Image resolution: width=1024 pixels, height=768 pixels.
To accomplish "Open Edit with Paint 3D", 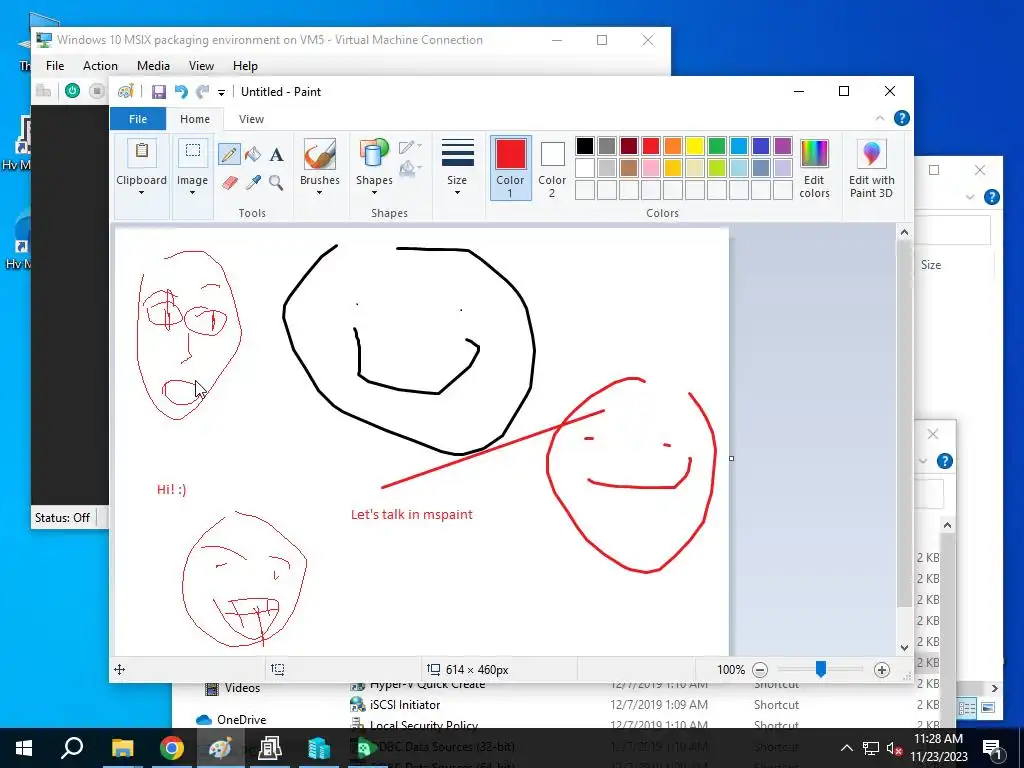I will click(x=871, y=168).
